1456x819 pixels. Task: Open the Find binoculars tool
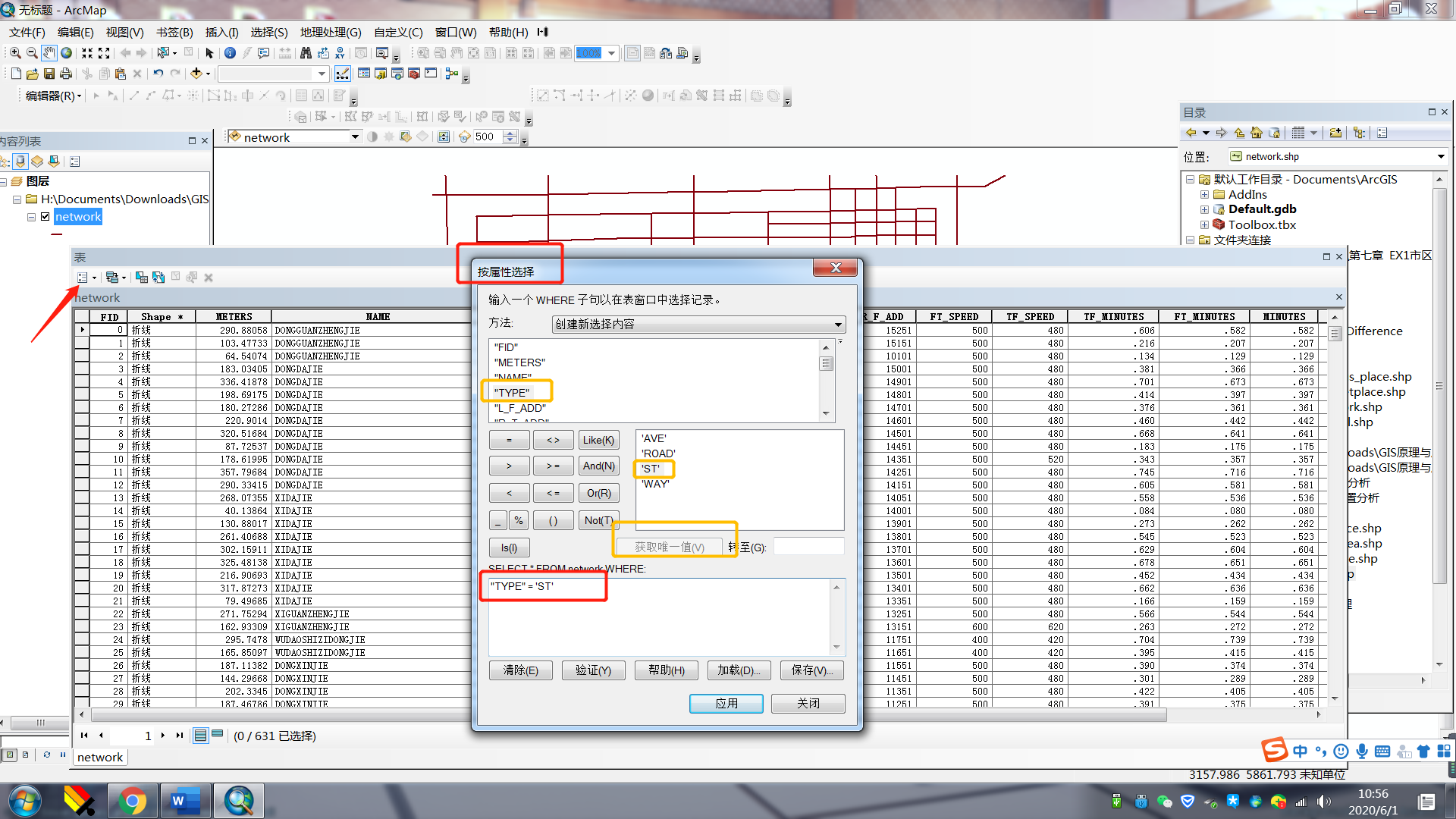point(306,53)
